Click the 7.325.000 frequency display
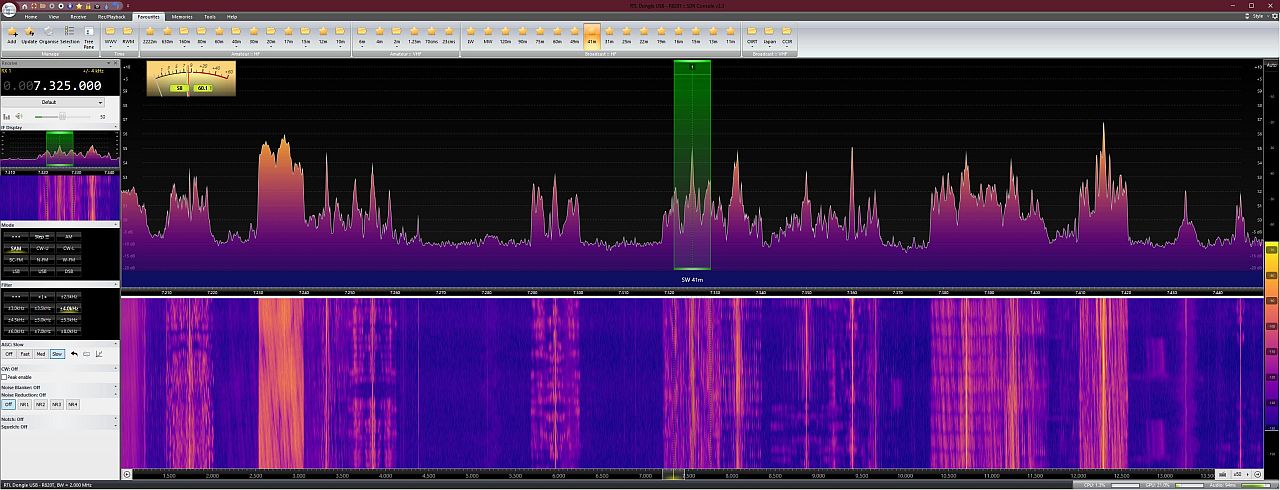 click(x=59, y=86)
